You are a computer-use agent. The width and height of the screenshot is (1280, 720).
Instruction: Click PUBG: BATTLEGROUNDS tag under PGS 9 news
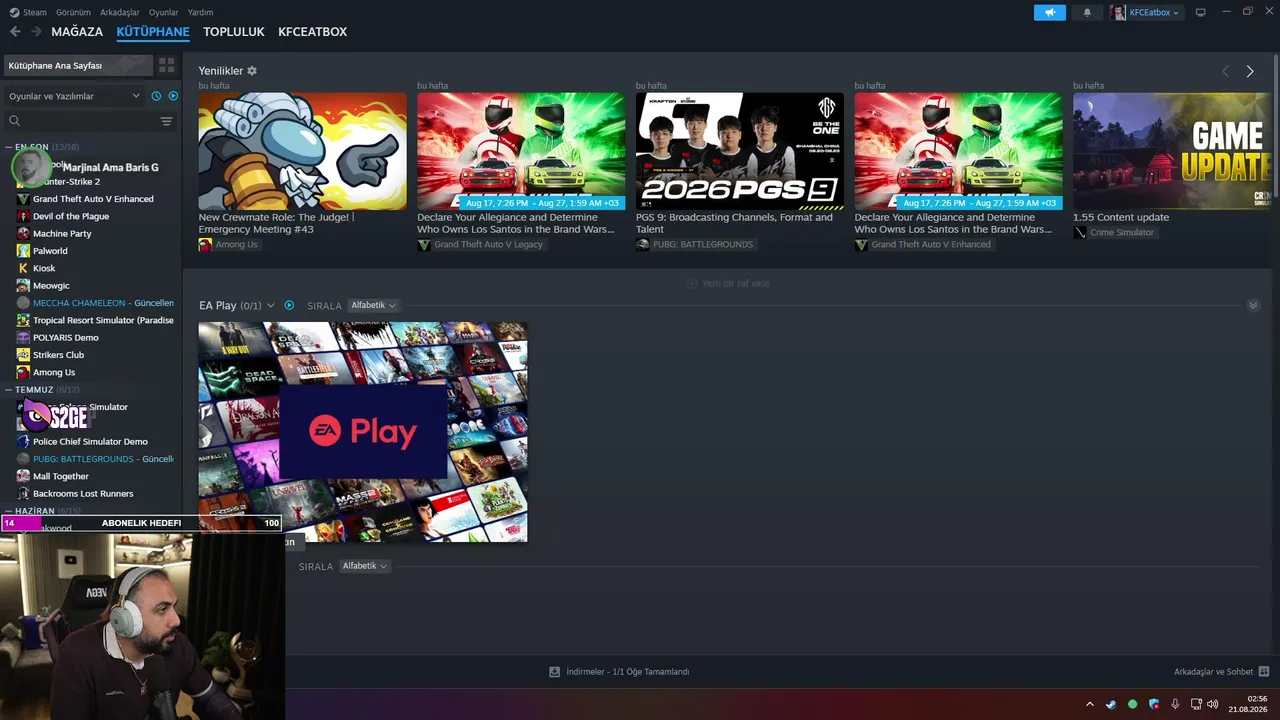pyautogui.click(x=695, y=244)
